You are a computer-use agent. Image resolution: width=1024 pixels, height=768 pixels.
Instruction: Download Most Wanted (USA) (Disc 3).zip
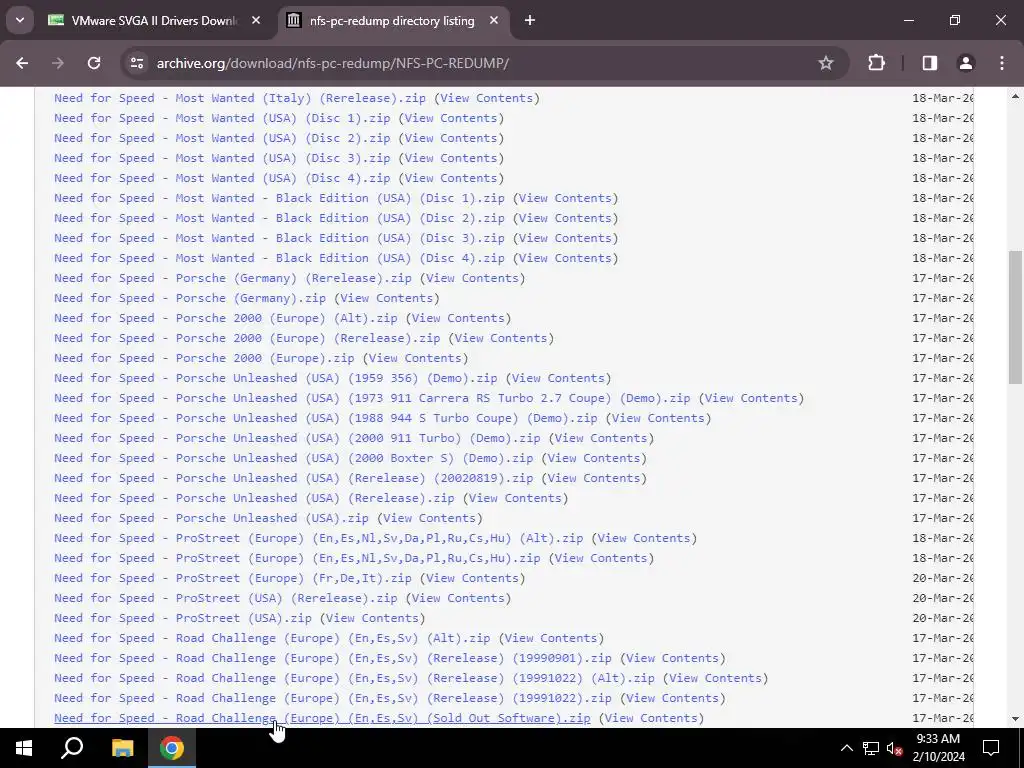pyautogui.click(x=222, y=158)
